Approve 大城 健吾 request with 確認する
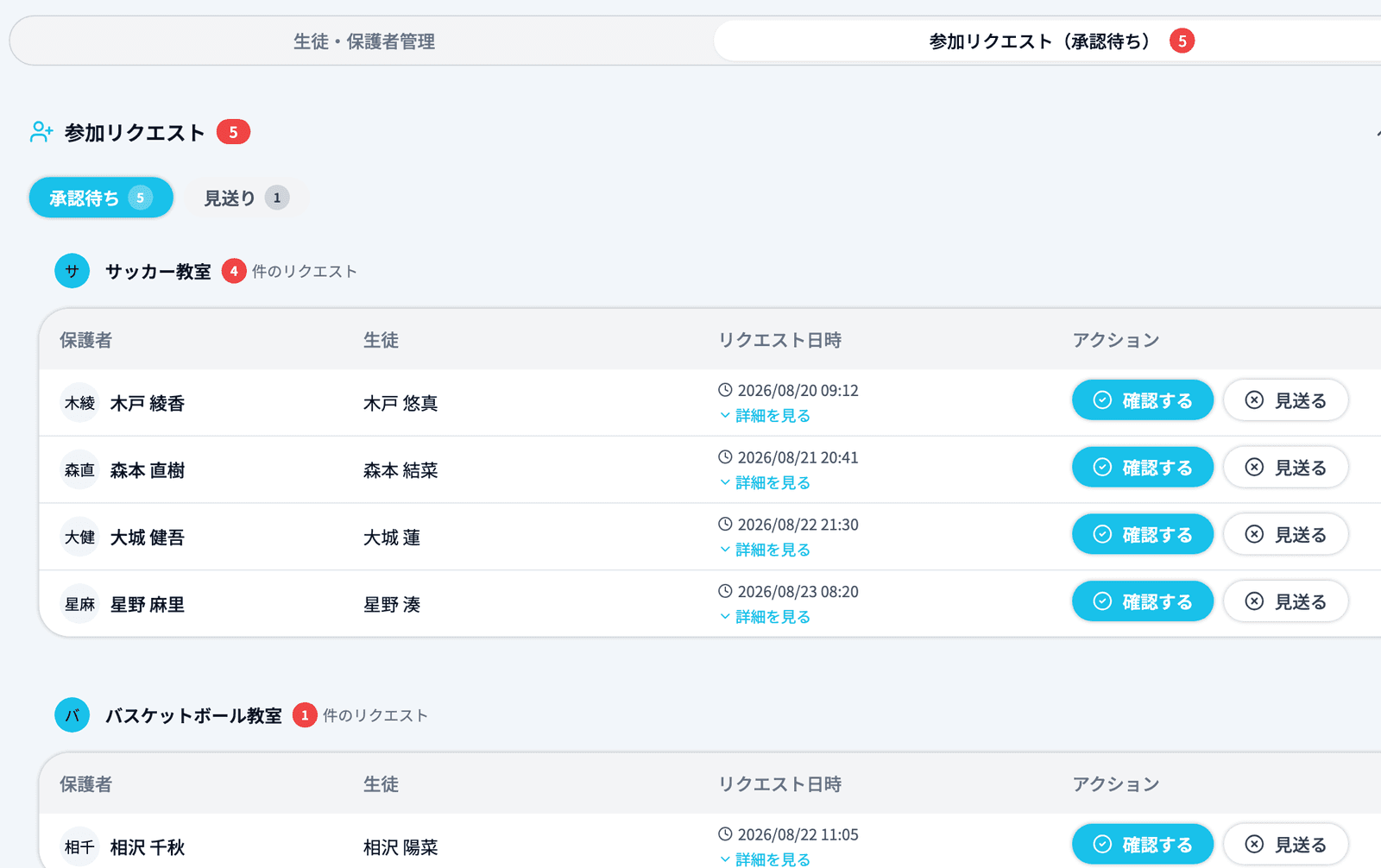The height and width of the screenshot is (868, 1381). 1143,535
